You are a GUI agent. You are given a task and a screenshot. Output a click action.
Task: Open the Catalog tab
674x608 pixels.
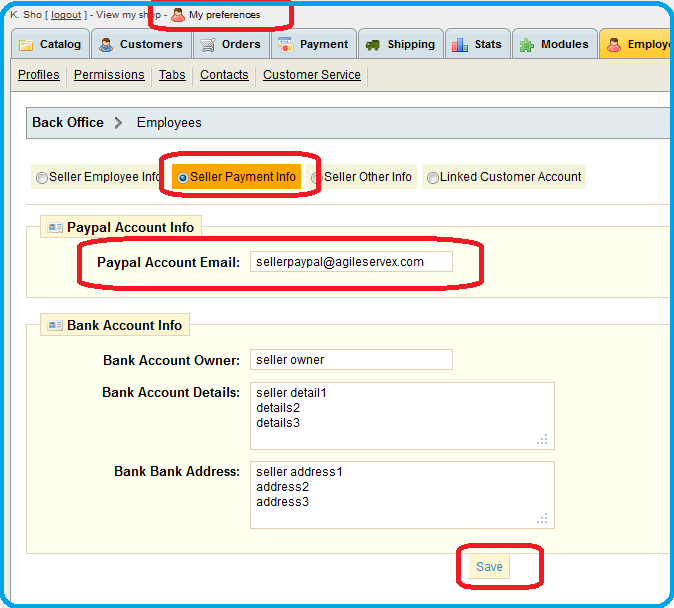50,44
